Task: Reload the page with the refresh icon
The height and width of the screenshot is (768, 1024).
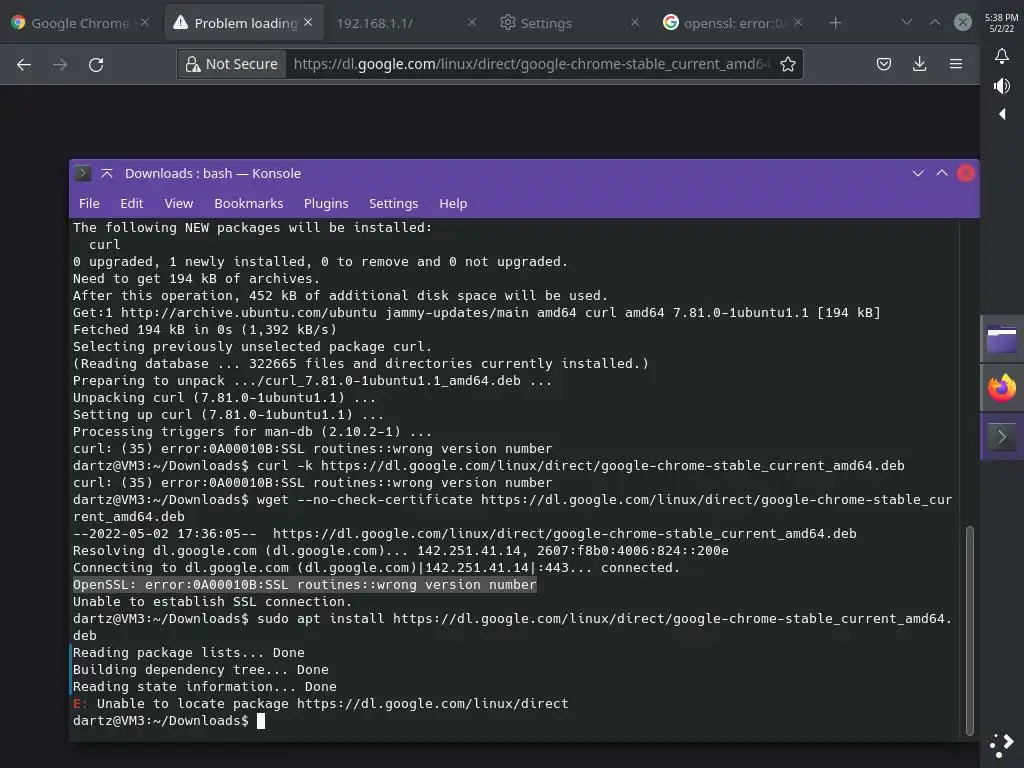Action: tap(96, 65)
